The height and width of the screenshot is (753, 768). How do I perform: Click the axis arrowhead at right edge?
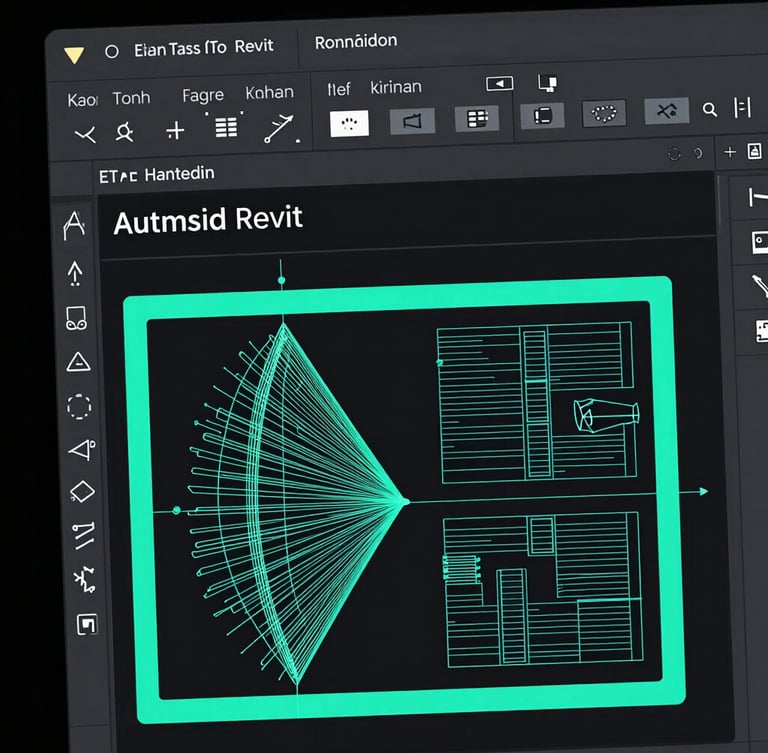click(703, 491)
